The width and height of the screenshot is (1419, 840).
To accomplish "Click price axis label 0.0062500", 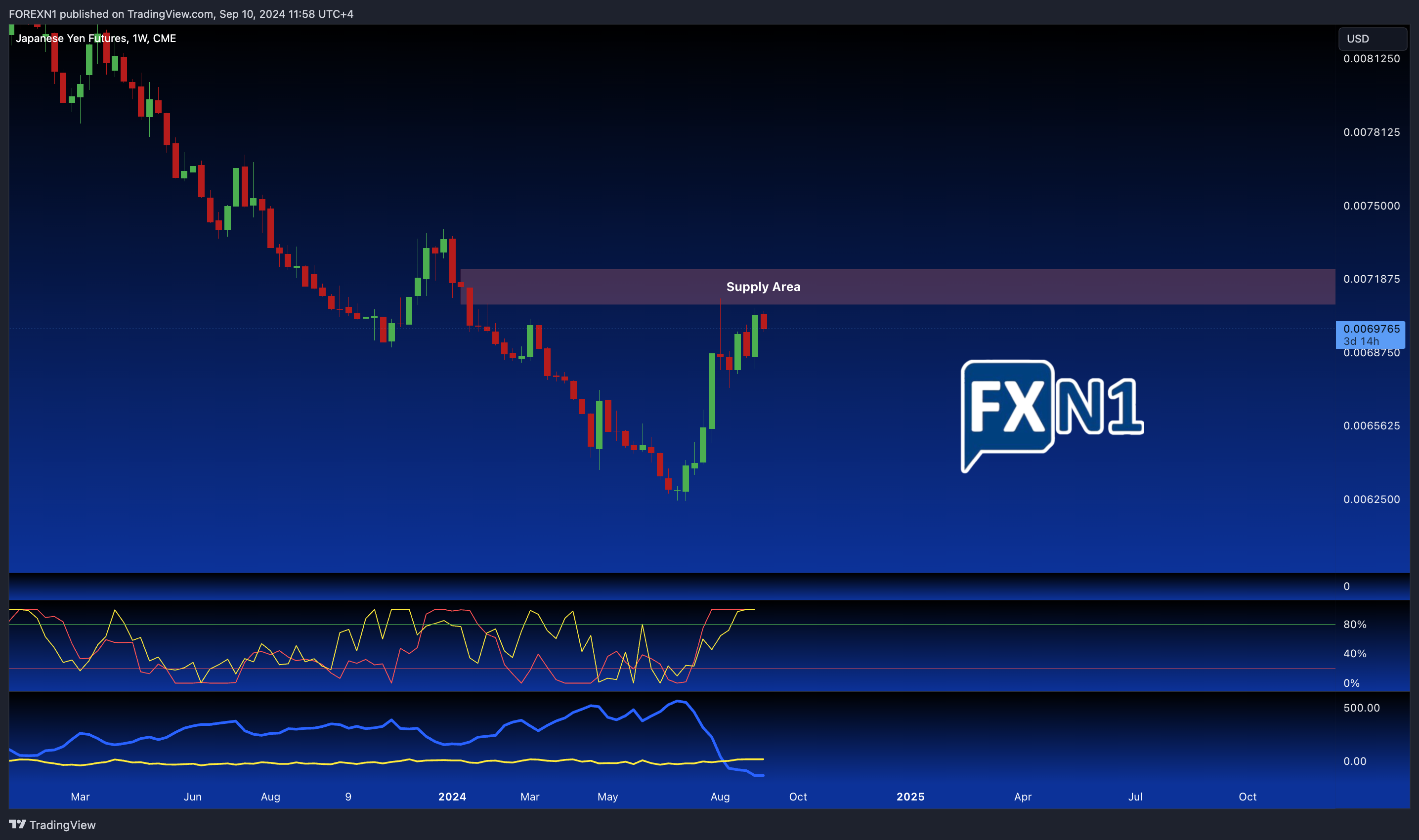I will (1372, 499).
